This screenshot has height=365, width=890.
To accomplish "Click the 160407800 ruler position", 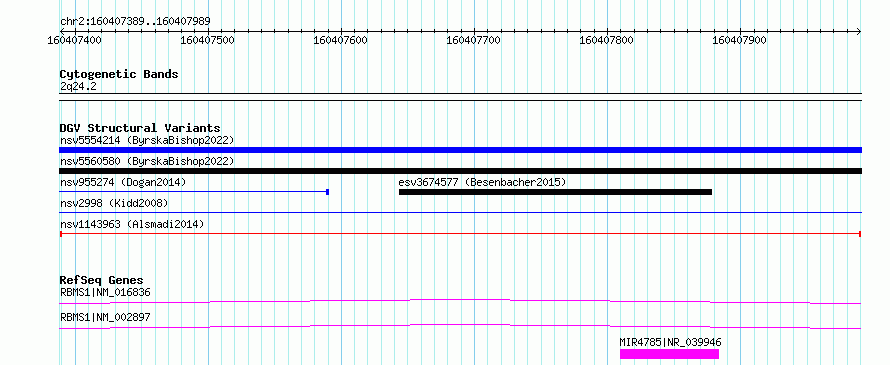I will [607, 40].
